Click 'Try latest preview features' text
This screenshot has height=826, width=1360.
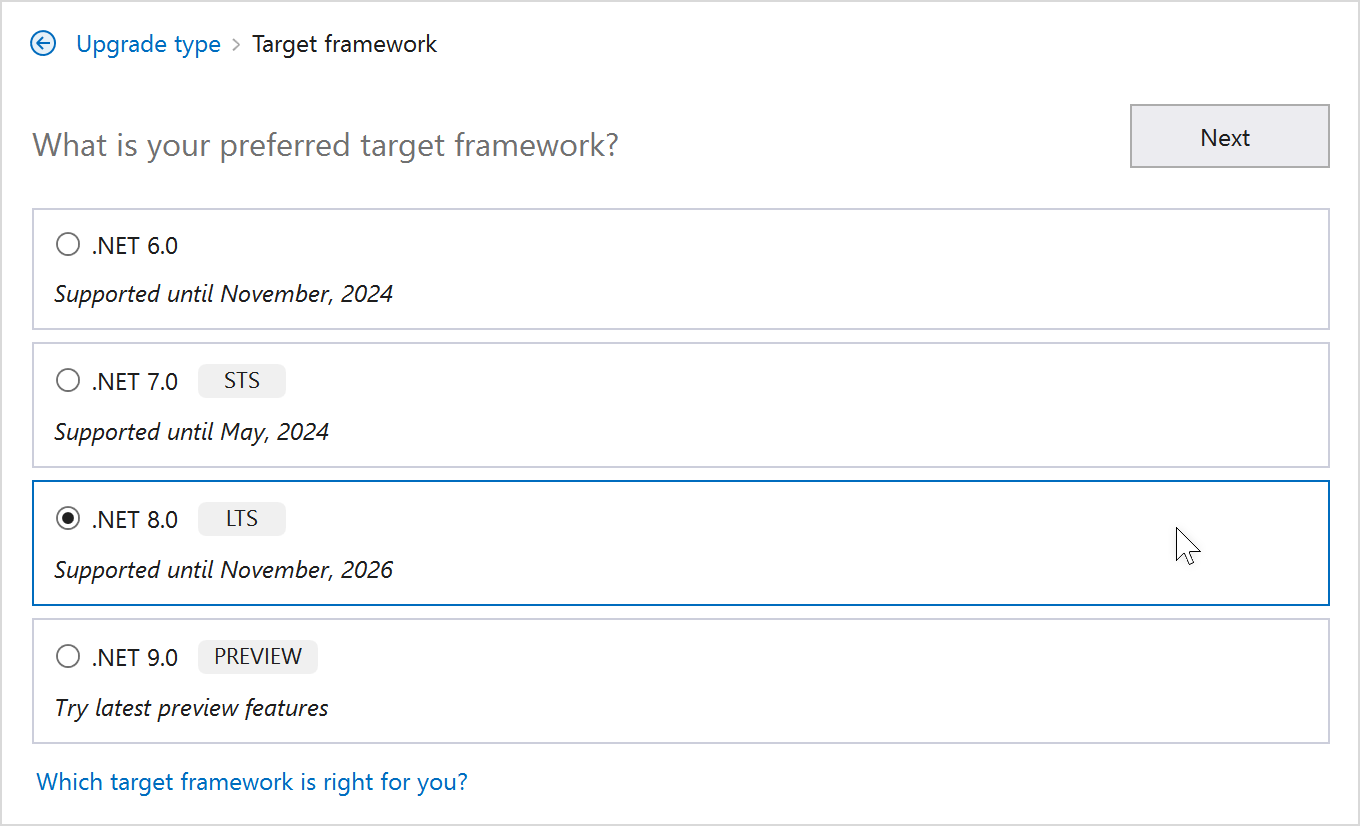coord(192,708)
